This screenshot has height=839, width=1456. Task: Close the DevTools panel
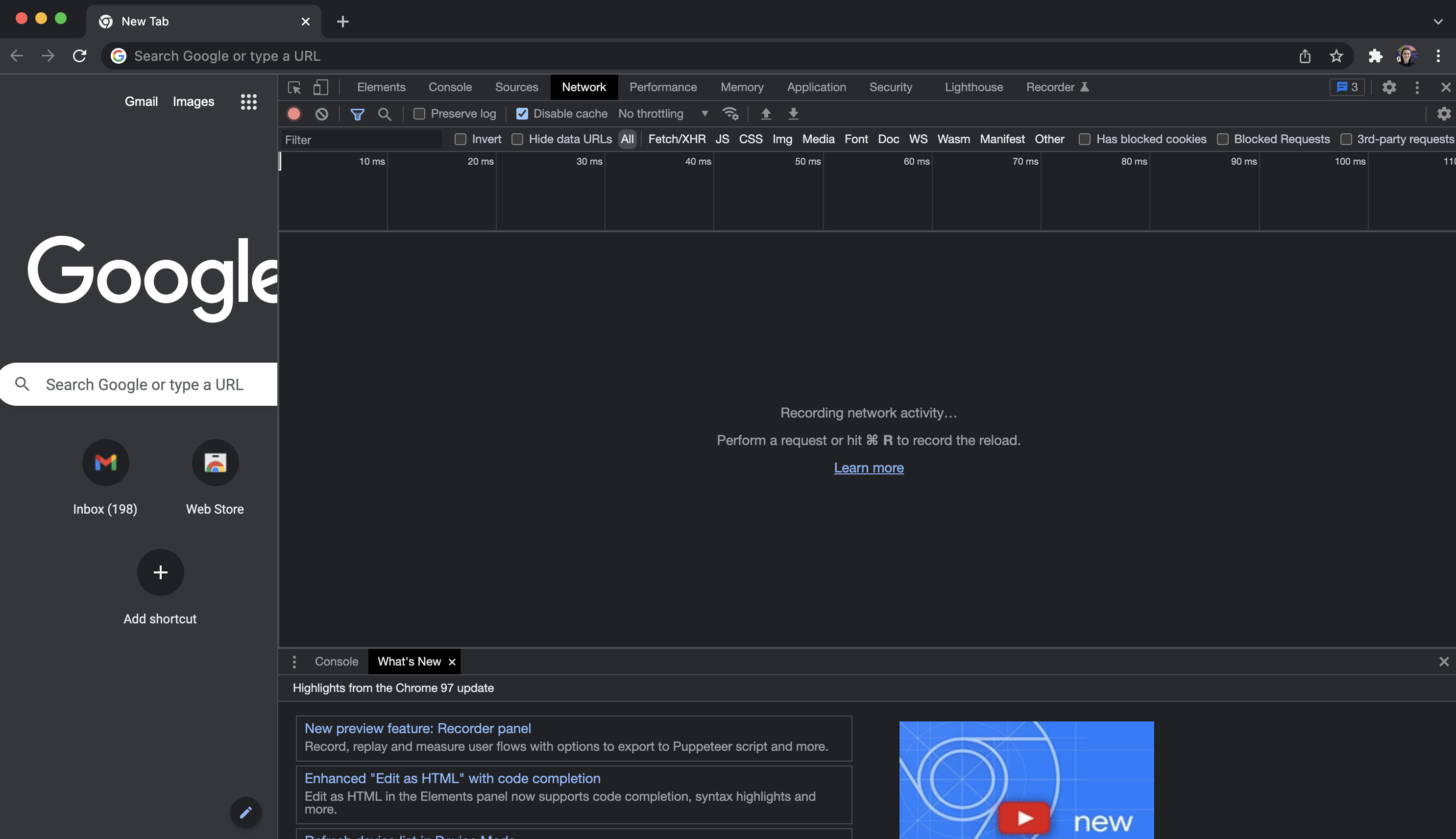coord(1446,87)
